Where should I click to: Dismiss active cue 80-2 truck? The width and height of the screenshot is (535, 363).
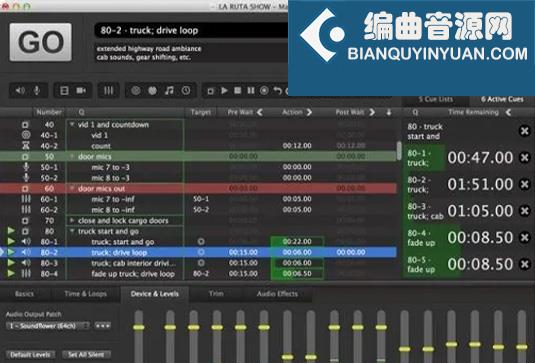click(x=524, y=184)
